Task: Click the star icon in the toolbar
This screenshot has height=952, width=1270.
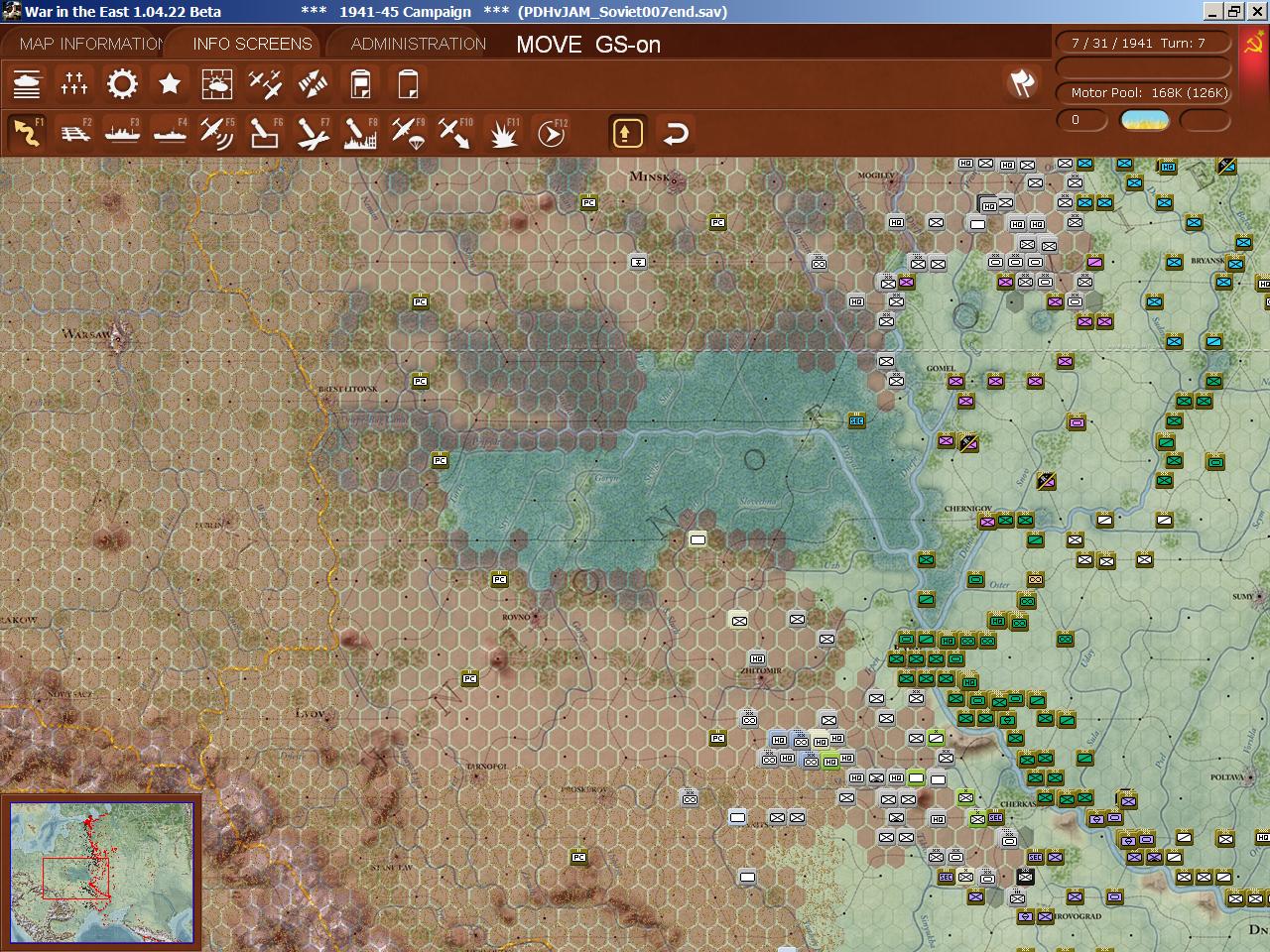Action: point(170,84)
